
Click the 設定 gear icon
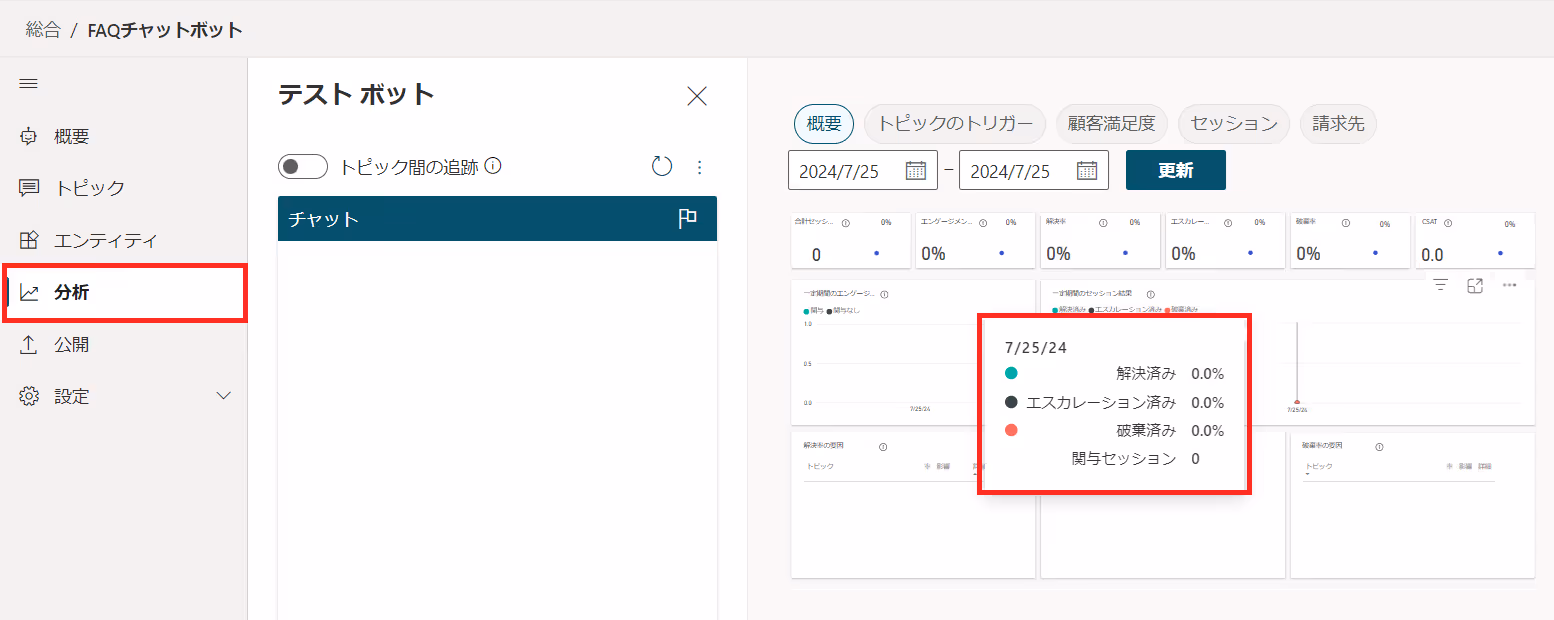29,397
